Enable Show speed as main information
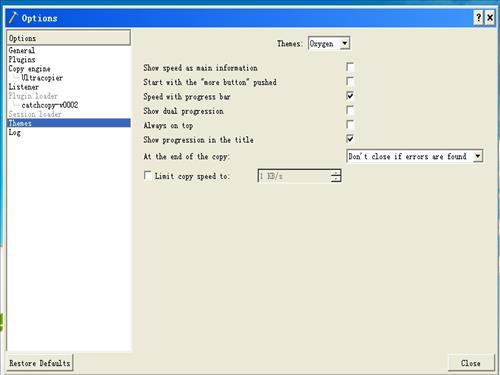 [350, 67]
